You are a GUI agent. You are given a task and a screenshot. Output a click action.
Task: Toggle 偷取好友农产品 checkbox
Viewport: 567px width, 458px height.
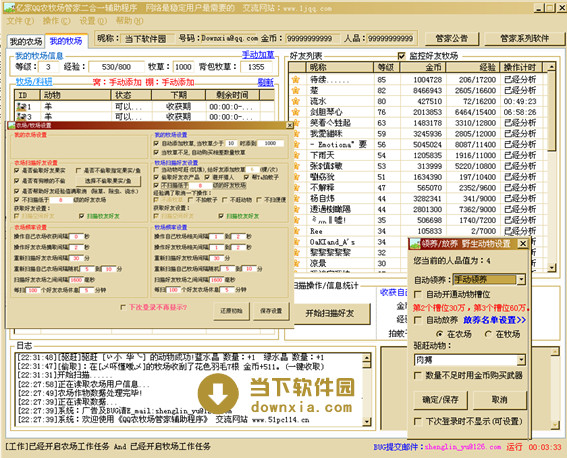[x=156, y=177]
